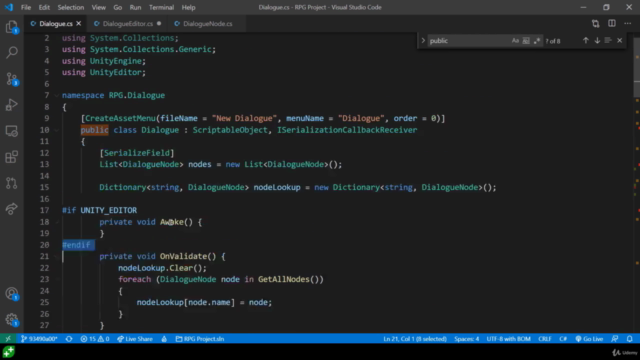Select the Dialogue.cs tab

(56, 24)
